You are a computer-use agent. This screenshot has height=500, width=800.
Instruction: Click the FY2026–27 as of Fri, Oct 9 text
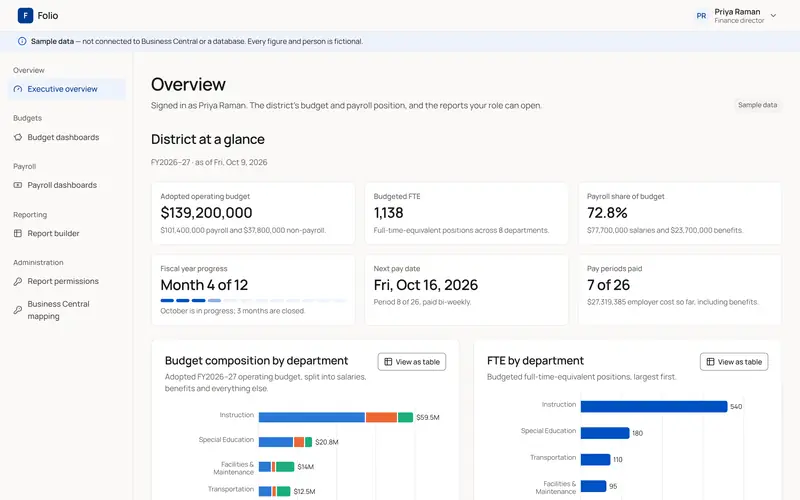[x=209, y=162]
